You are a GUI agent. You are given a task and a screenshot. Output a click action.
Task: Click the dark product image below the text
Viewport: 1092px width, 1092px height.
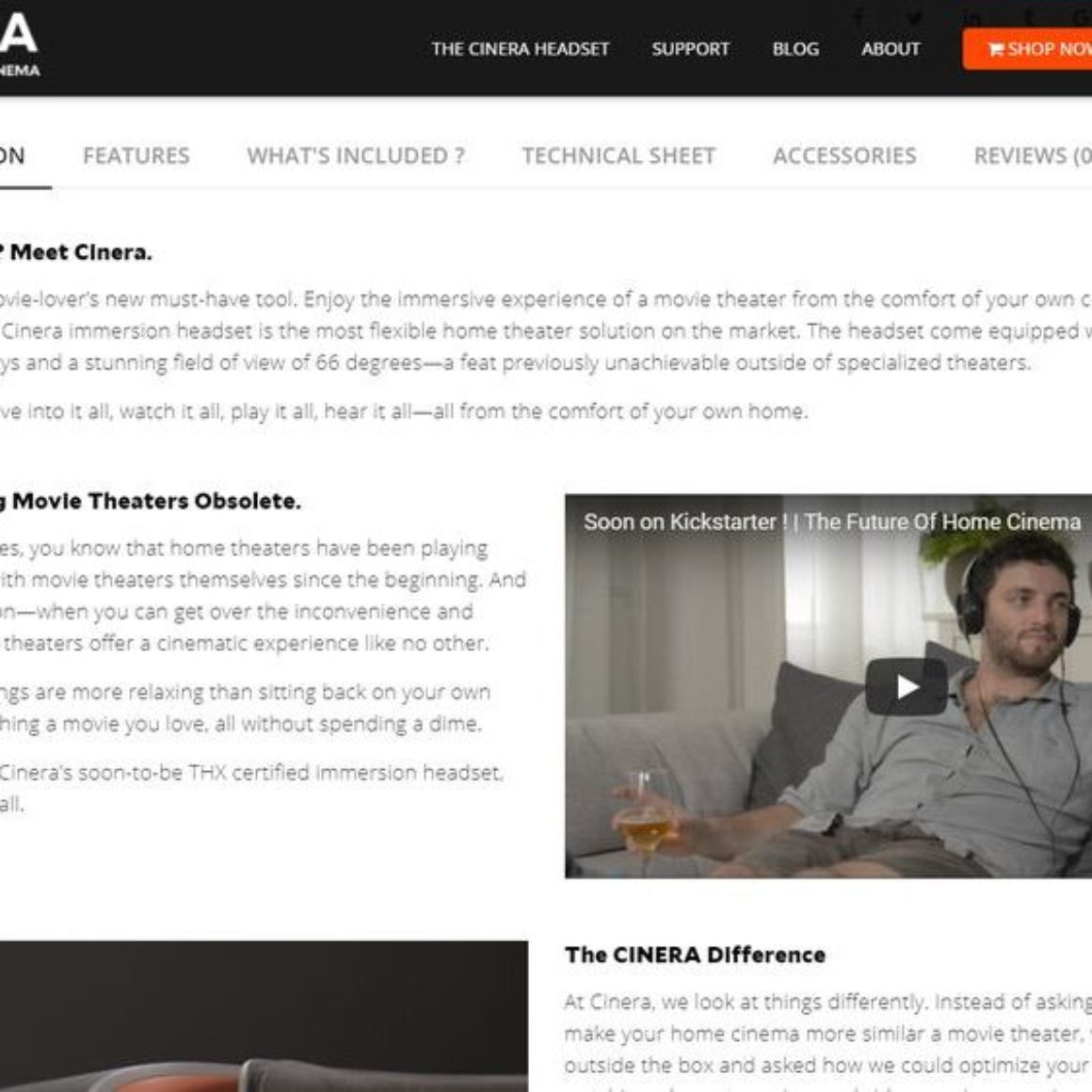click(x=264, y=1016)
